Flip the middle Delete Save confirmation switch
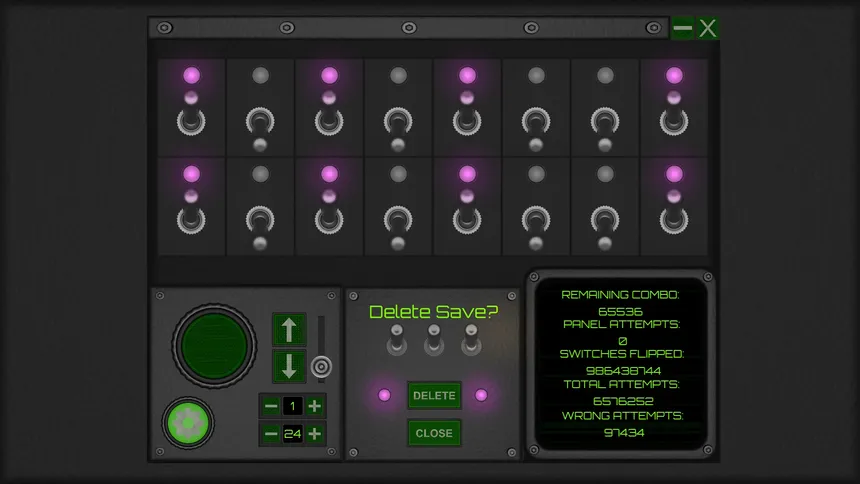860x484 pixels. point(434,340)
